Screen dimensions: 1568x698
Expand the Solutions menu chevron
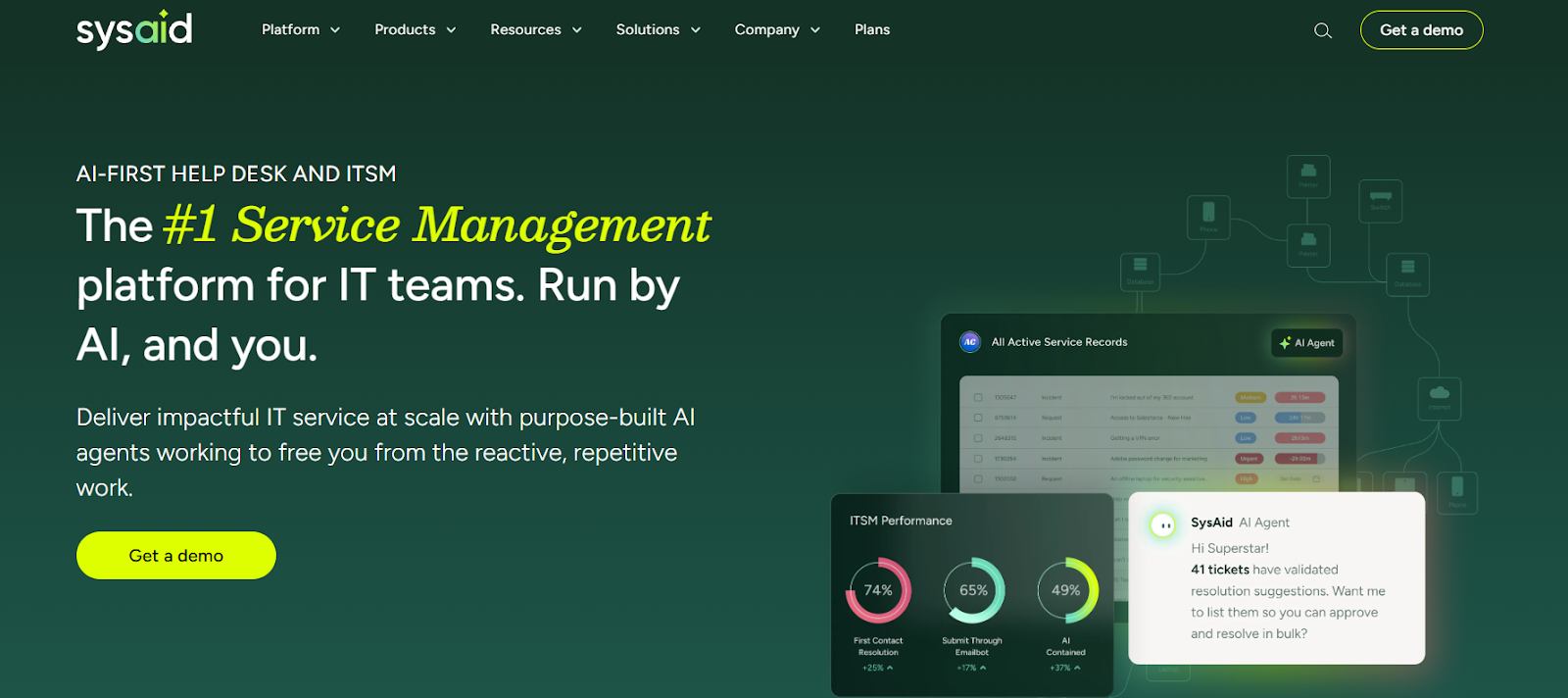pyautogui.click(x=696, y=30)
